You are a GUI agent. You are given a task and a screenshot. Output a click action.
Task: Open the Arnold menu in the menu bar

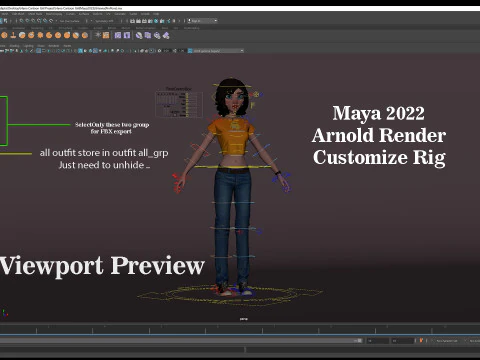(x=145, y=14)
